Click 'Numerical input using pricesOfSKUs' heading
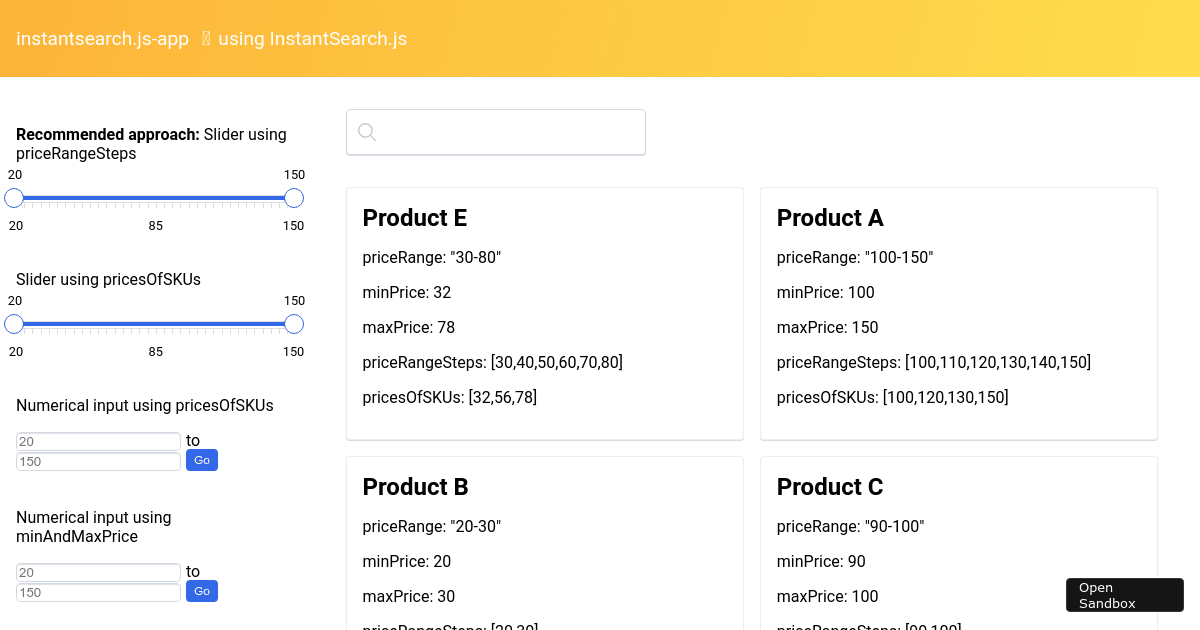The width and height of the screenshot is (1200, 630). click(145, 405)
